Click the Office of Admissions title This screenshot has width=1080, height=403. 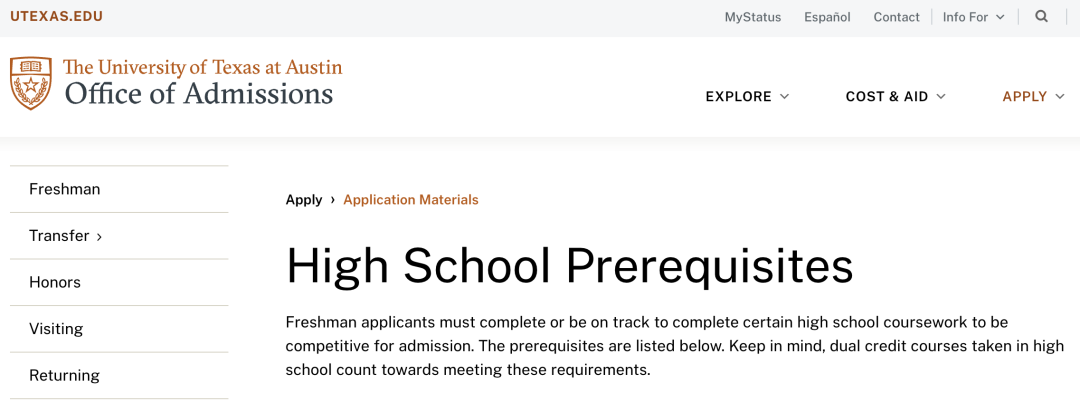coord(199,93)
